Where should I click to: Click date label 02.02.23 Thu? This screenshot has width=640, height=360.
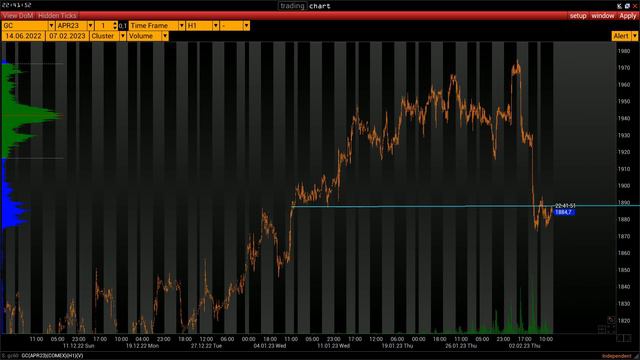(x=524, y=346)
